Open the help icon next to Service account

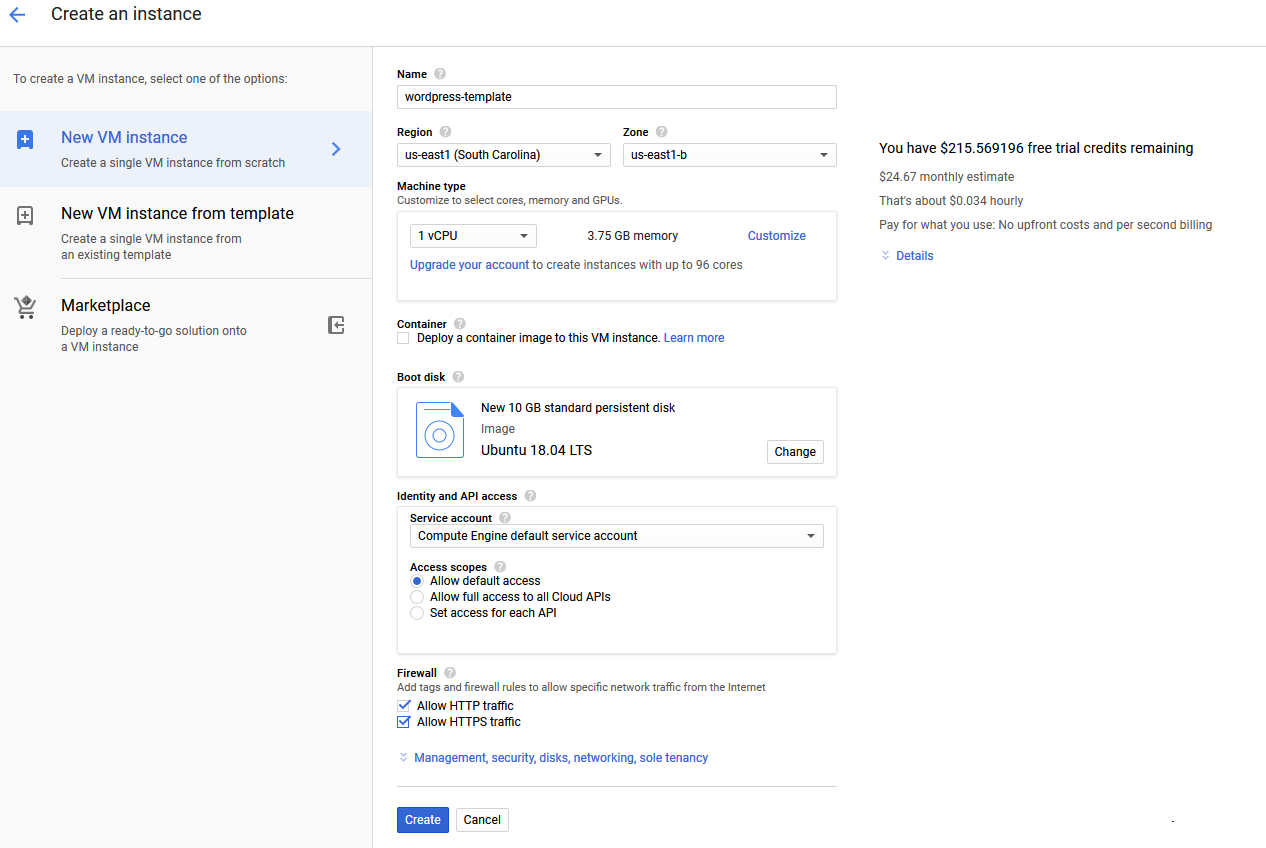tap(505, 518)
